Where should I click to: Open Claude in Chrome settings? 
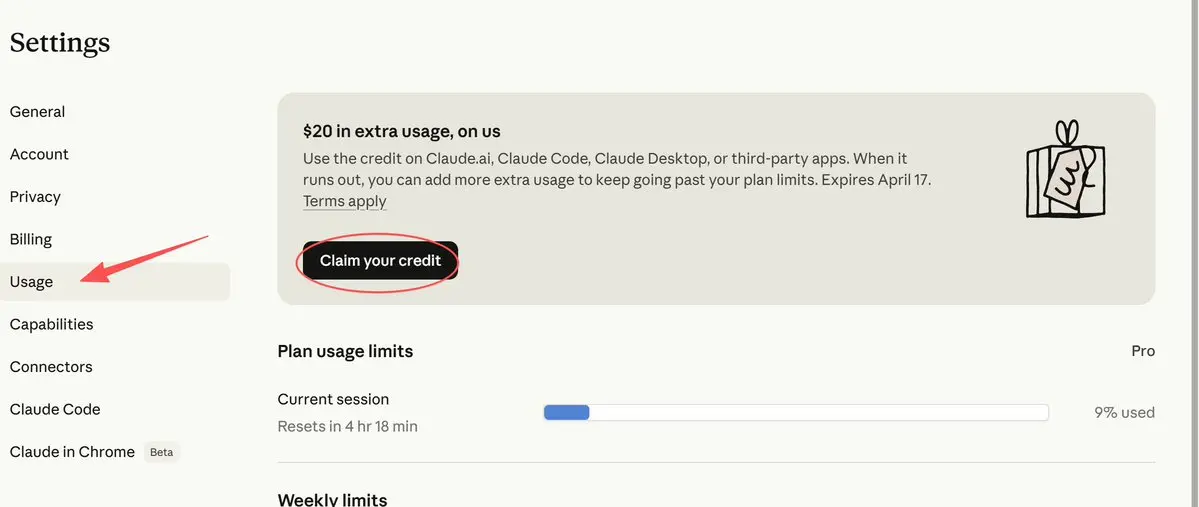72,452
